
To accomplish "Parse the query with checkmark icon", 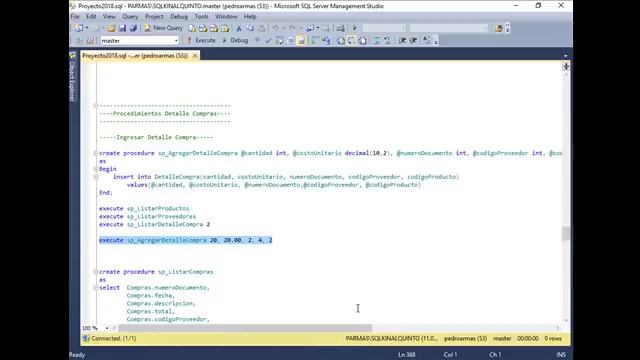I will [x=268, y=40].
